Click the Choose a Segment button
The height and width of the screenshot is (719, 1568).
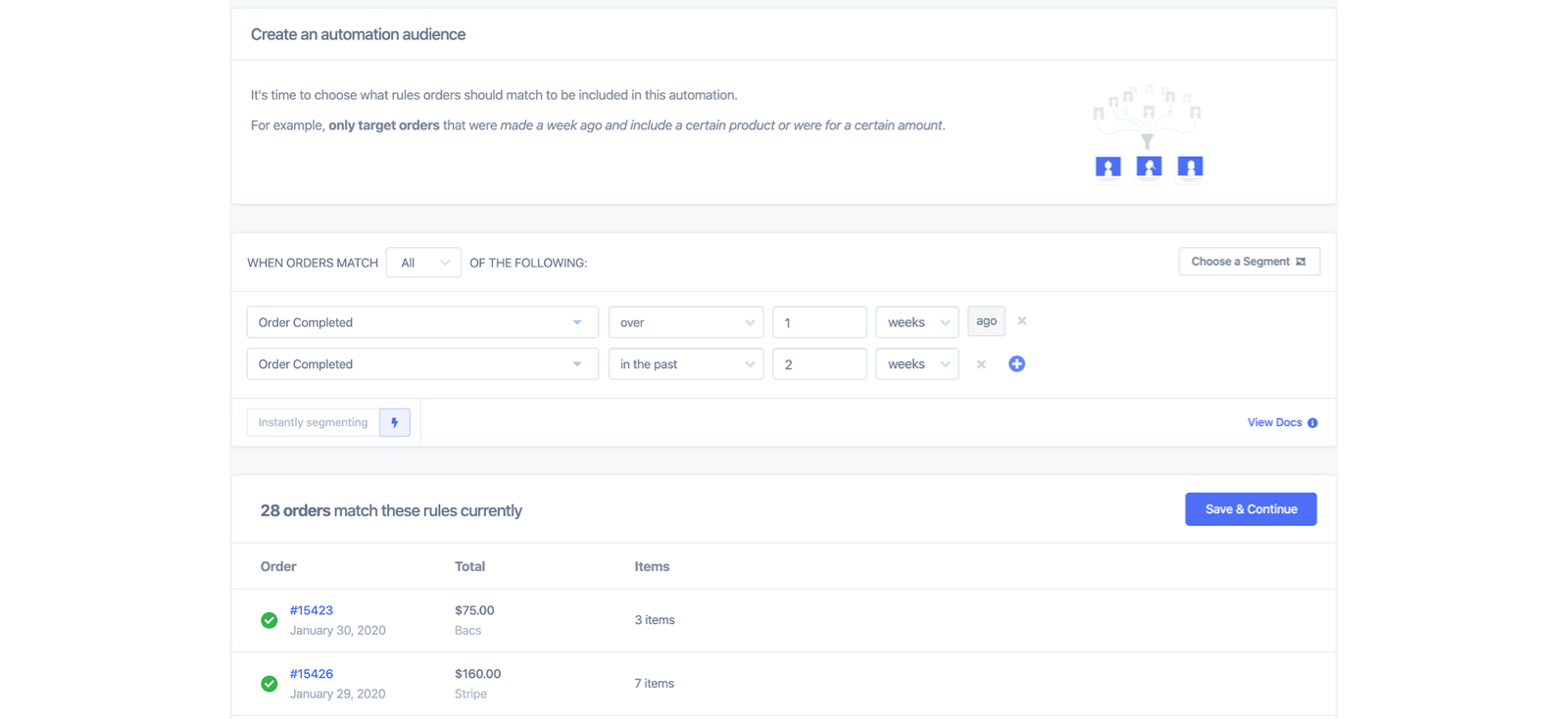[x=1249, y=262]
